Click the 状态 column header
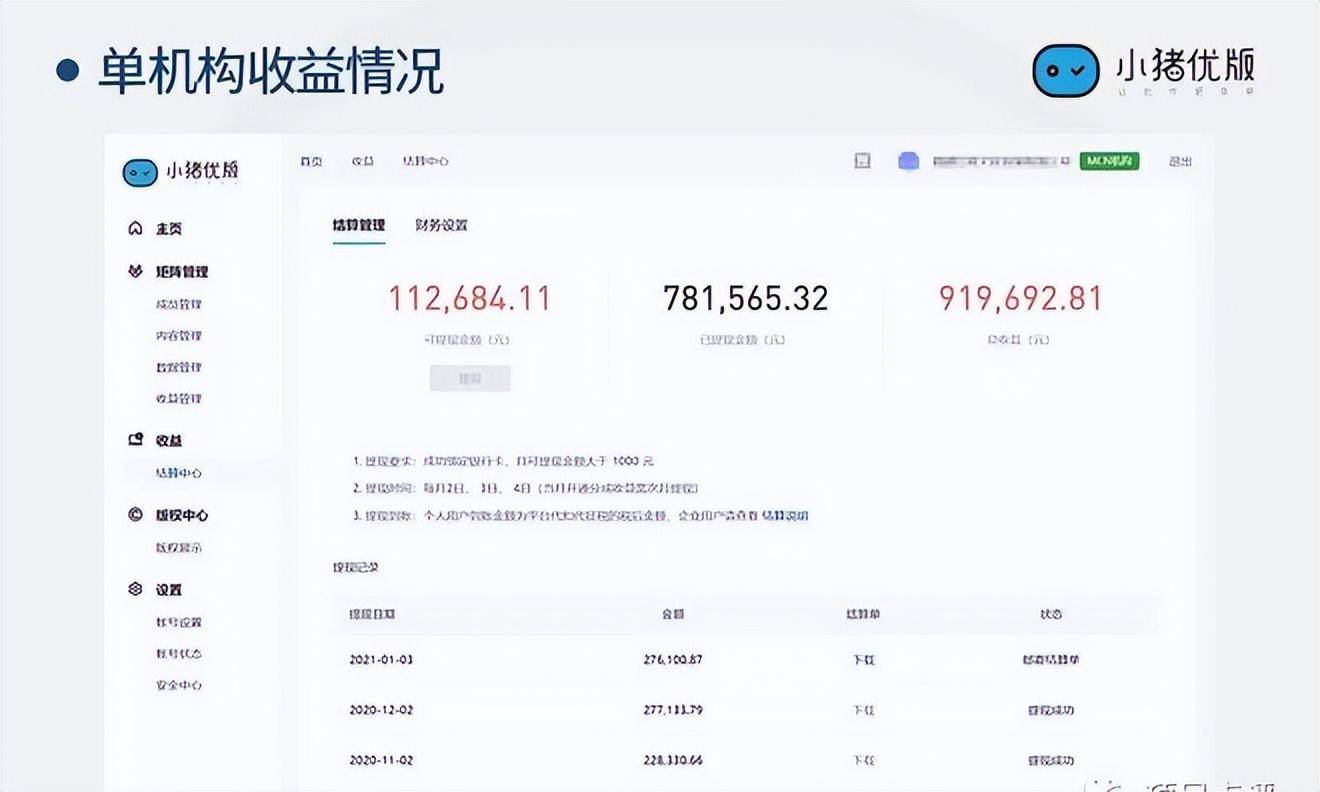 pos(1050,614)
